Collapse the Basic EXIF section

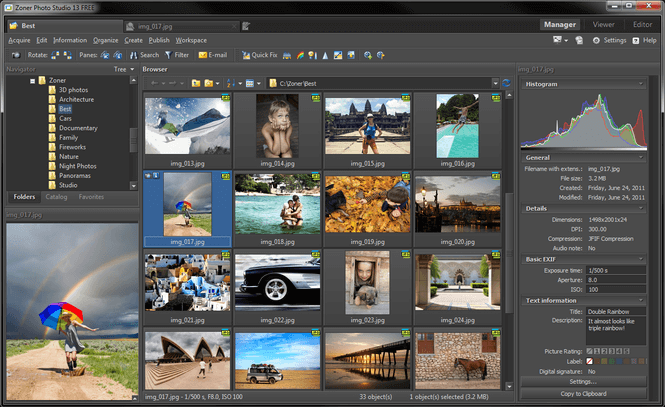coord(639,259)
